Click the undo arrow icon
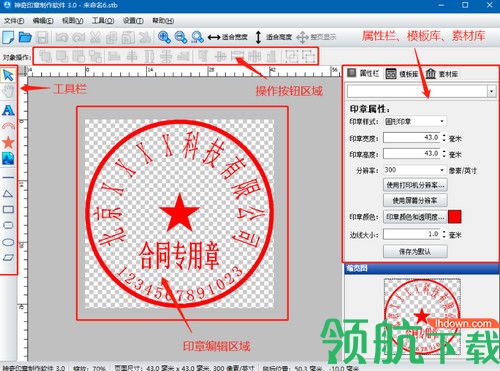 click(62, 37)
